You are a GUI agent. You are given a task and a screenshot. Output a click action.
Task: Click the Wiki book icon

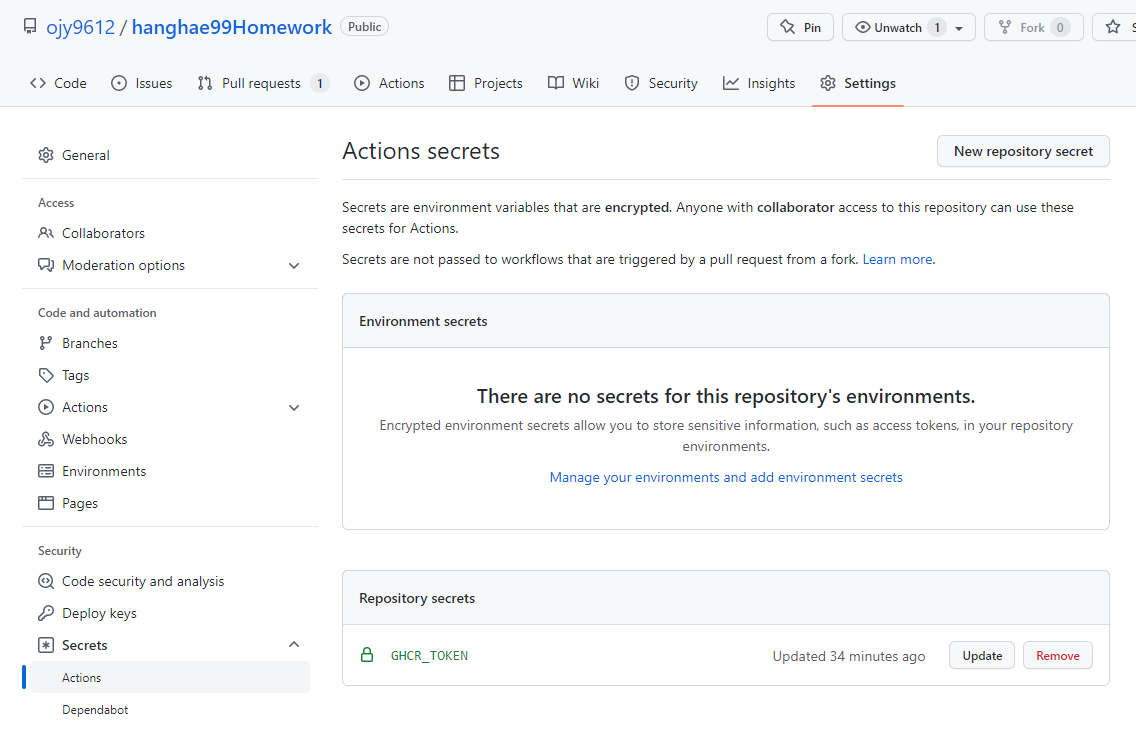pos(556,83)
